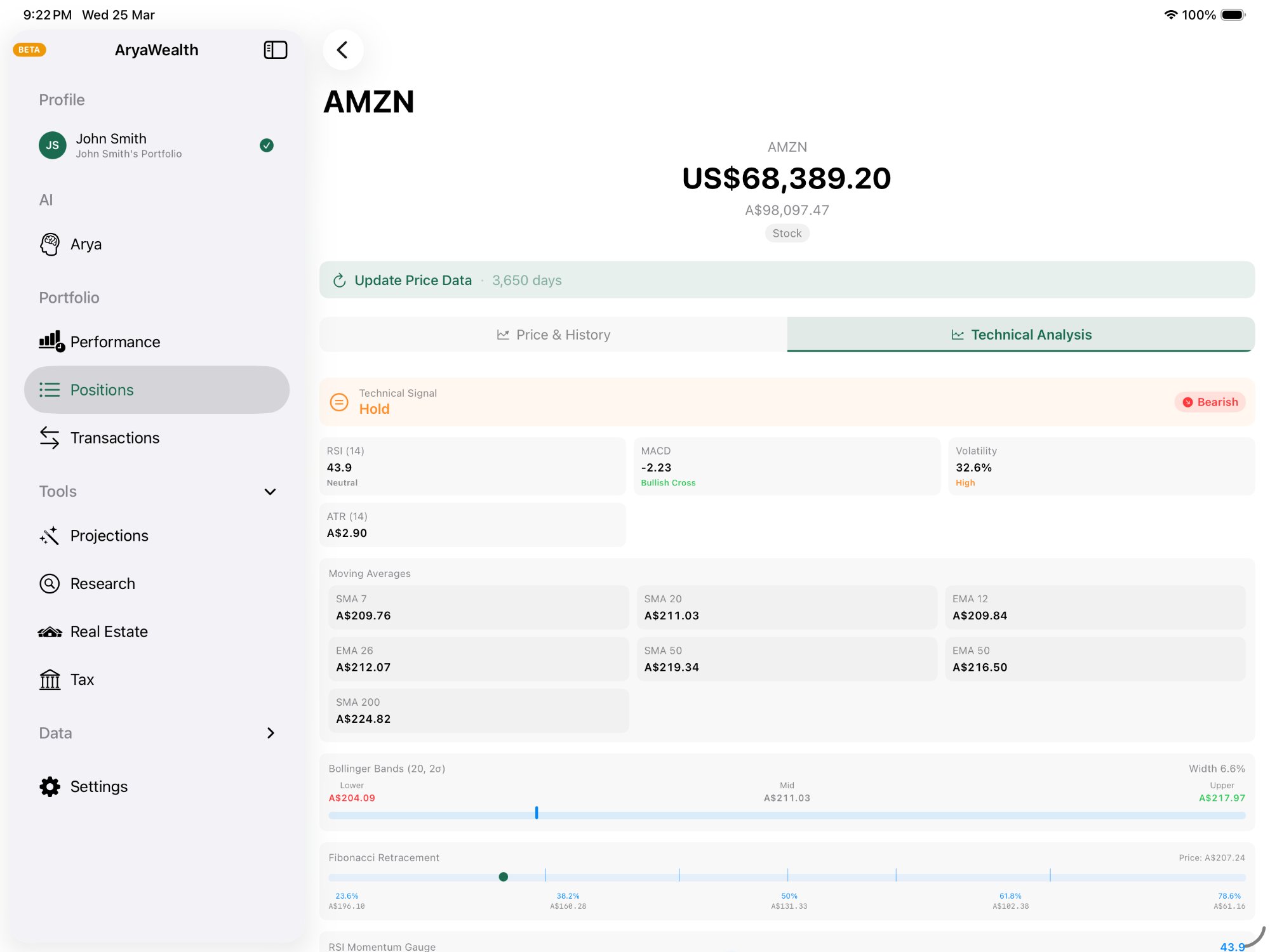Open Research magnifier icon
The height and width of the screenshot is (952, 1270).
pyautogui.click(x=50, y=584)
